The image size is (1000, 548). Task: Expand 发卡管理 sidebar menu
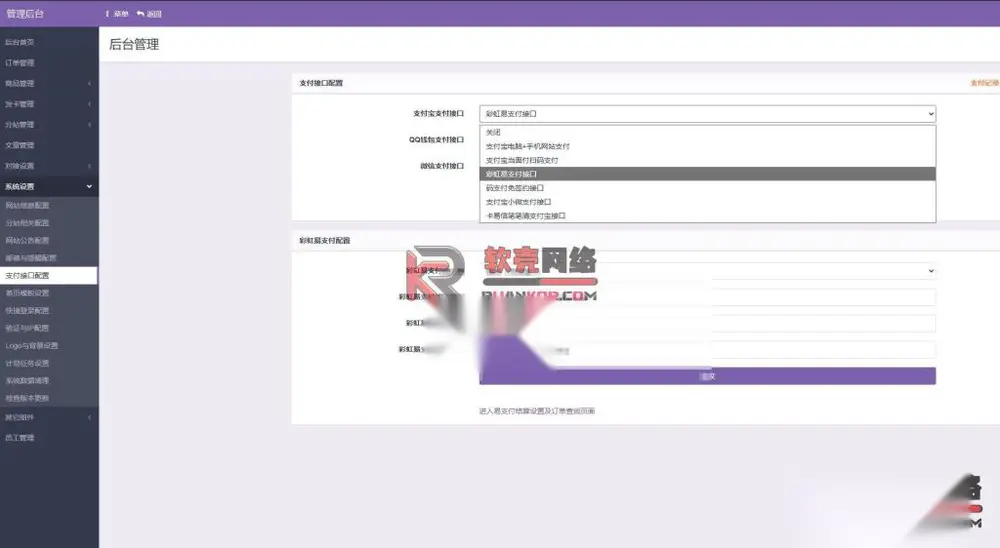click(x=49, y=104)
